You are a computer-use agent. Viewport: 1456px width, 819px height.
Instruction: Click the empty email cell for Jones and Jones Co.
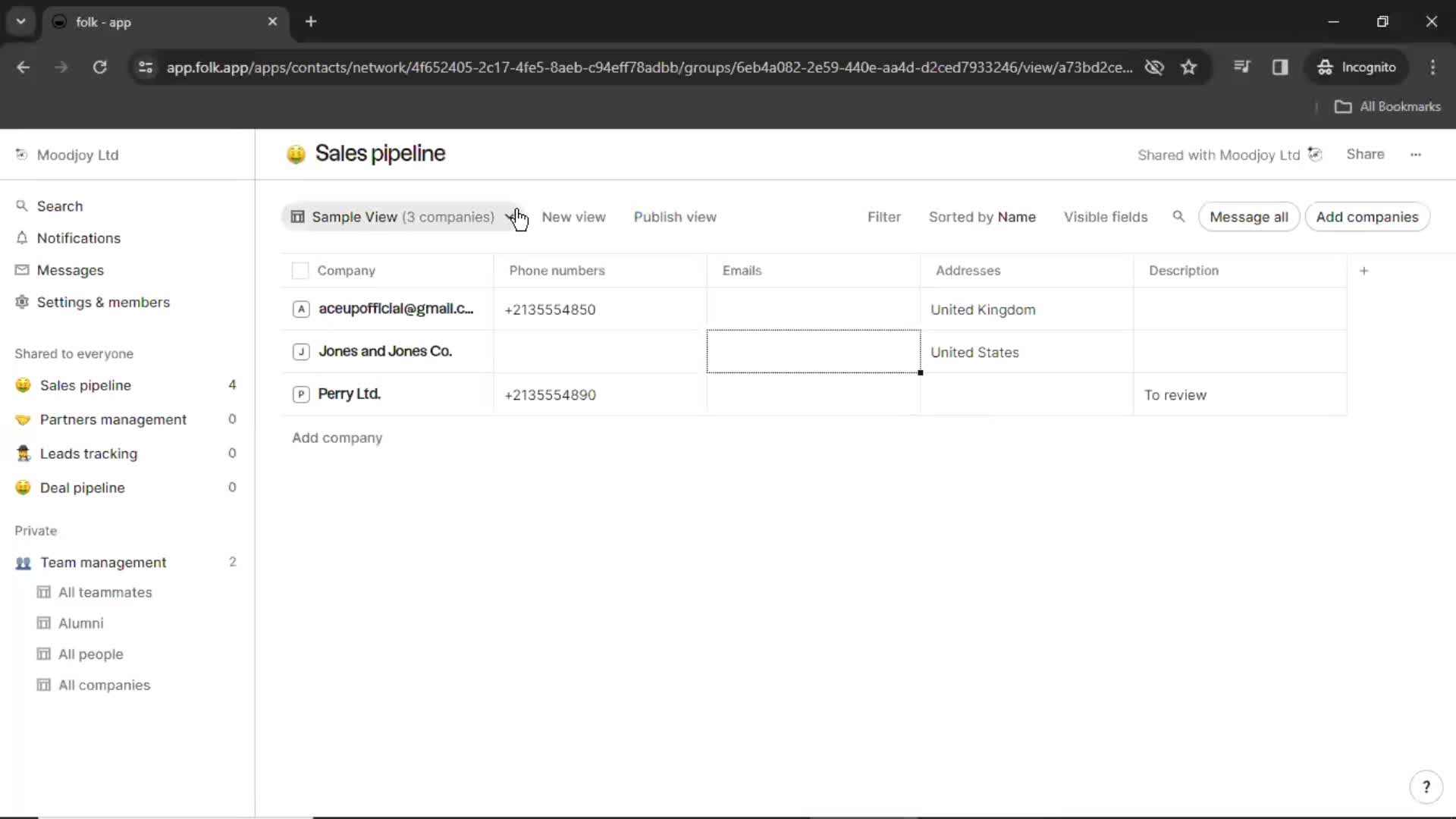[813, 352]
